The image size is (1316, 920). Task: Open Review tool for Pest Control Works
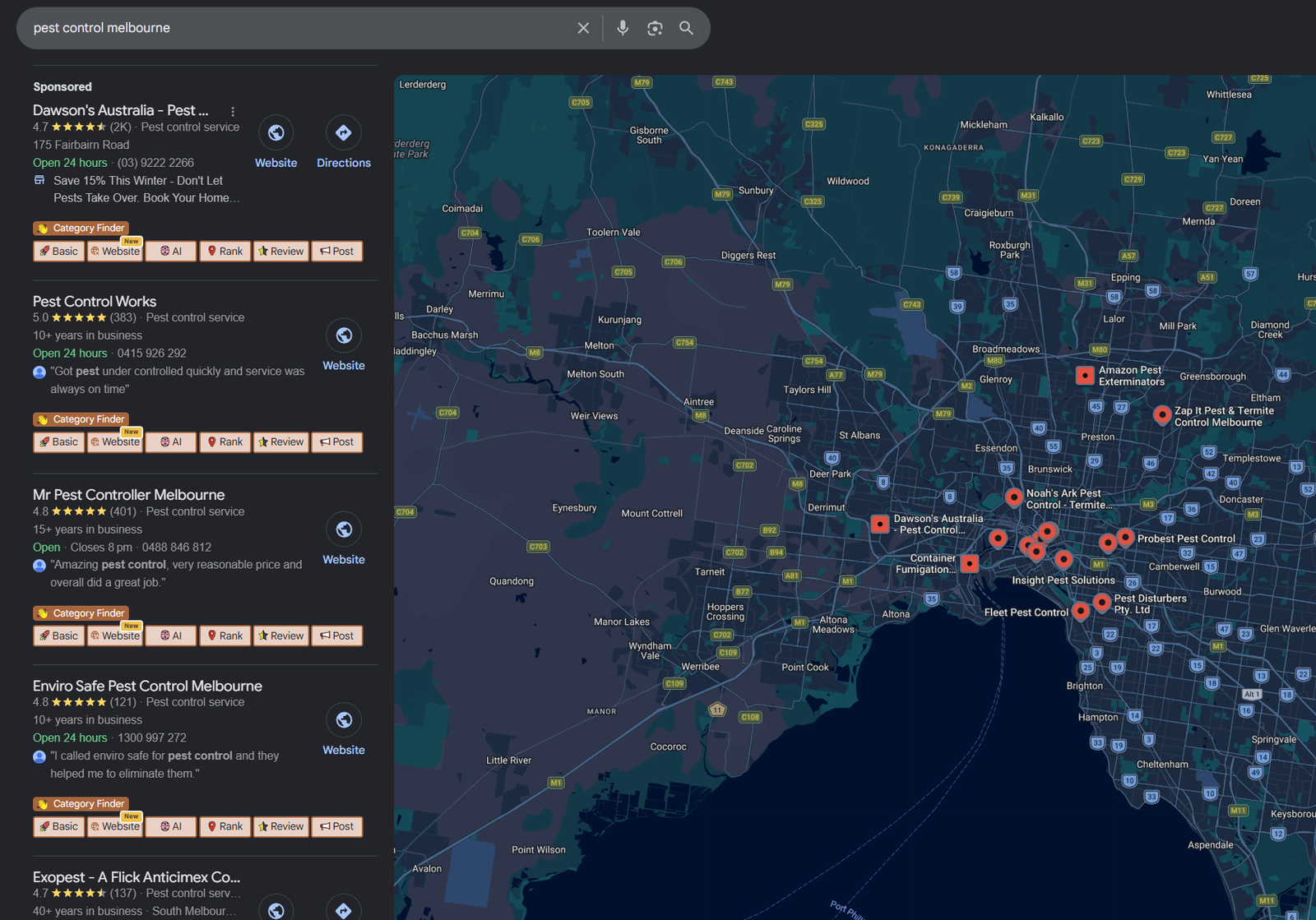point(281,442)
